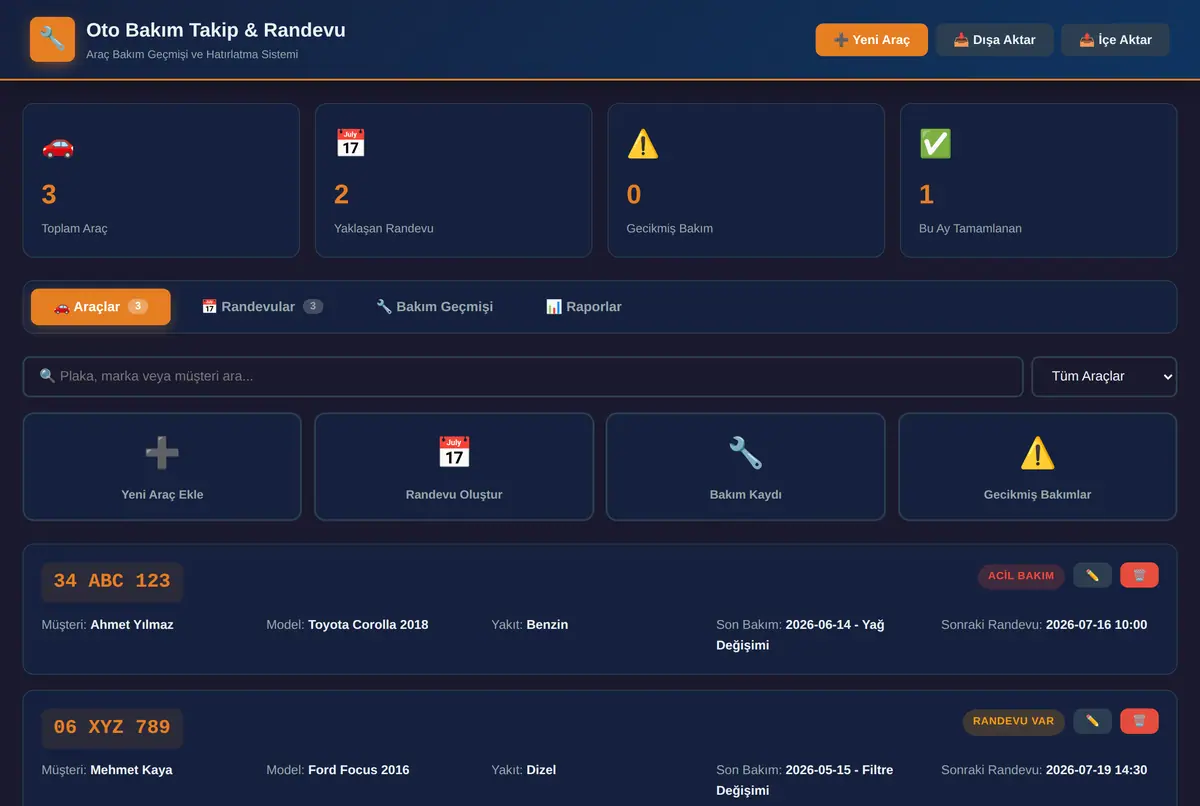Delete vehicle 34 ABC 123 with trash icon
Viewport: 1200px width, 806px height.
(x=1139, y=575)
